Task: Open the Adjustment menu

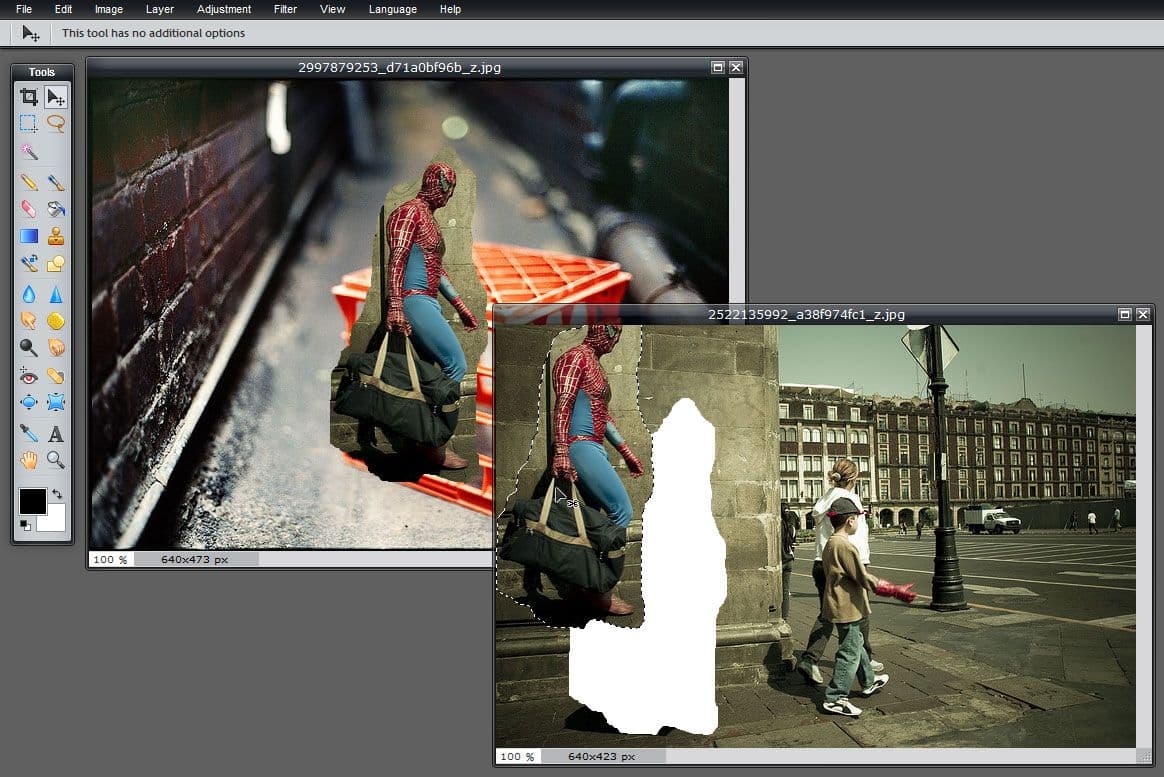Action: pyautogui.click(x=223, y=9)
